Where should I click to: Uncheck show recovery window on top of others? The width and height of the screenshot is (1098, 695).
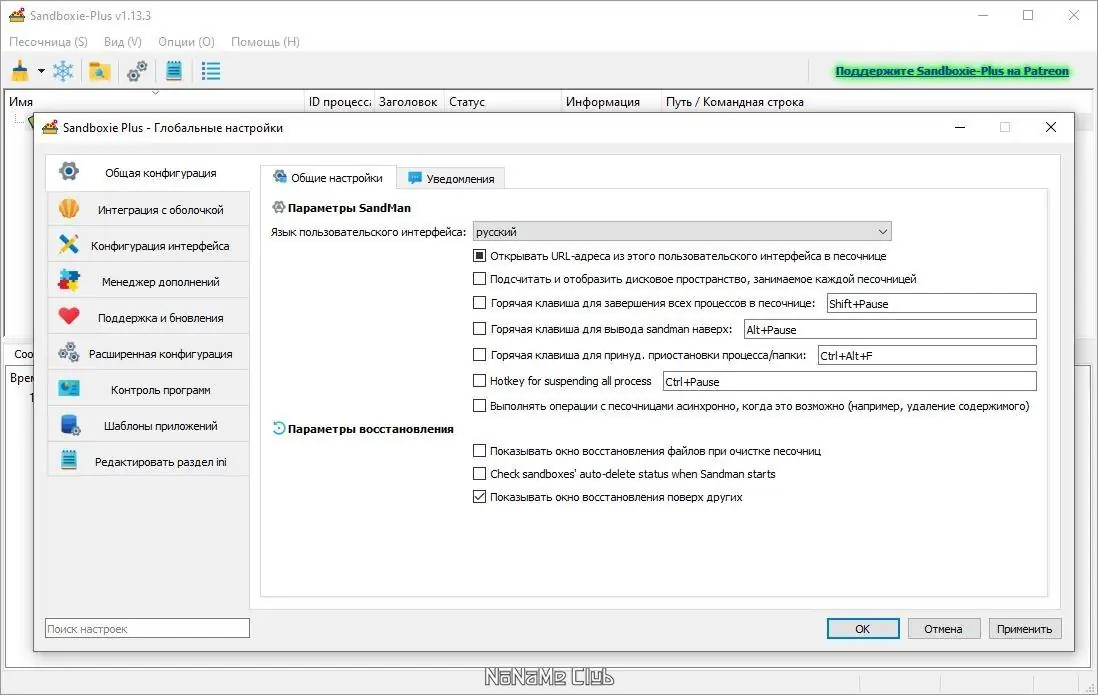479,497
